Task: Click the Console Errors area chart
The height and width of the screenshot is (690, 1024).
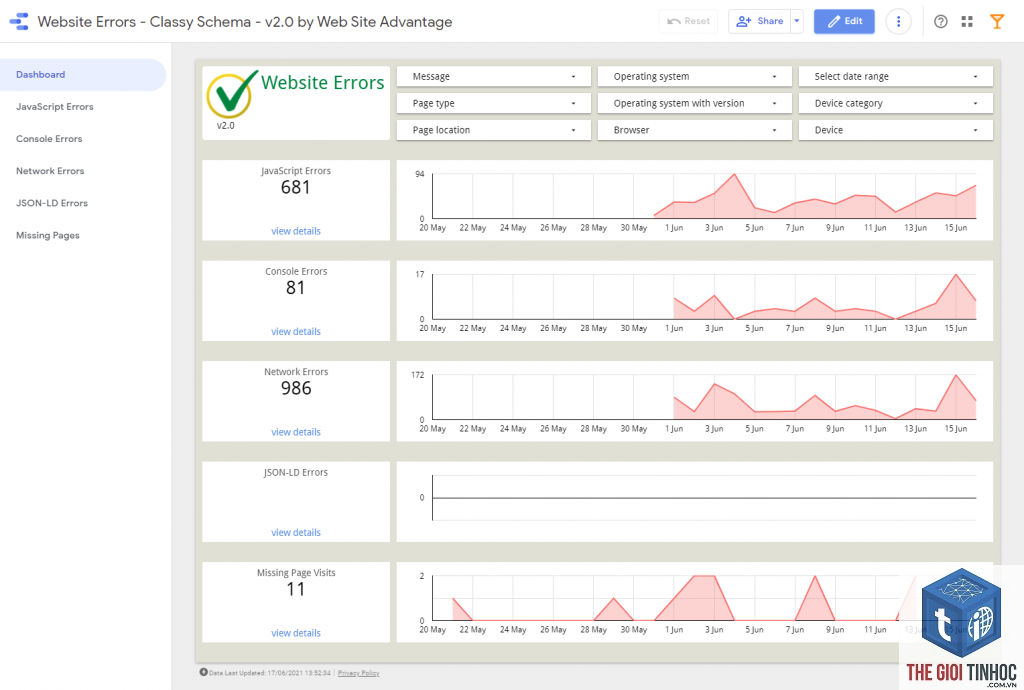Action: pos(695,300)
